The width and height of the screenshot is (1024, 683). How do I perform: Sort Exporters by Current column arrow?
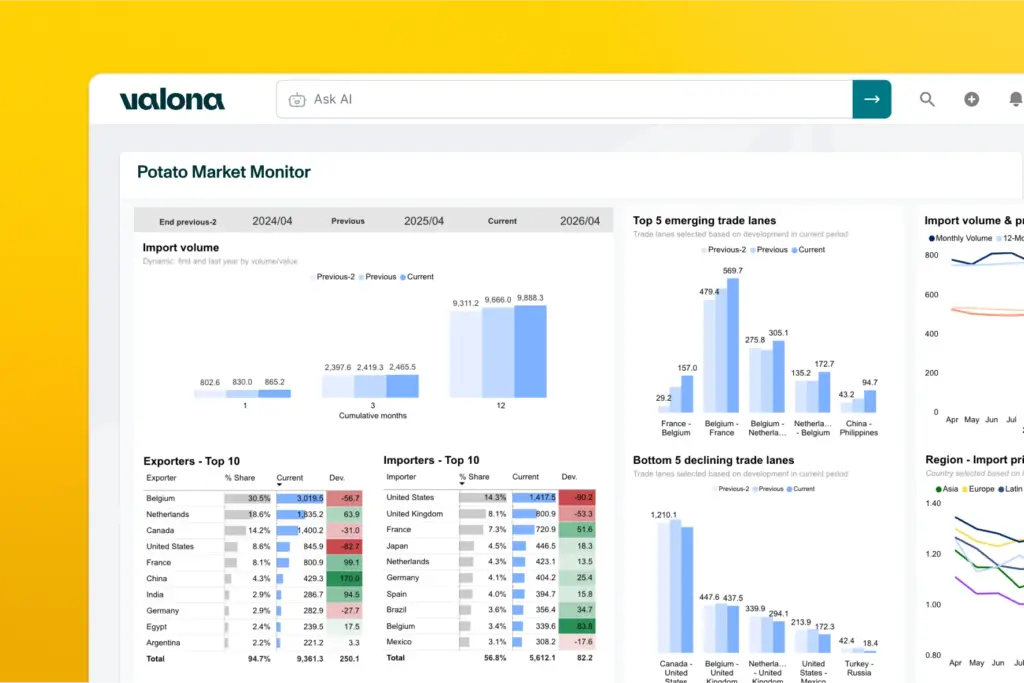[280, 484]
